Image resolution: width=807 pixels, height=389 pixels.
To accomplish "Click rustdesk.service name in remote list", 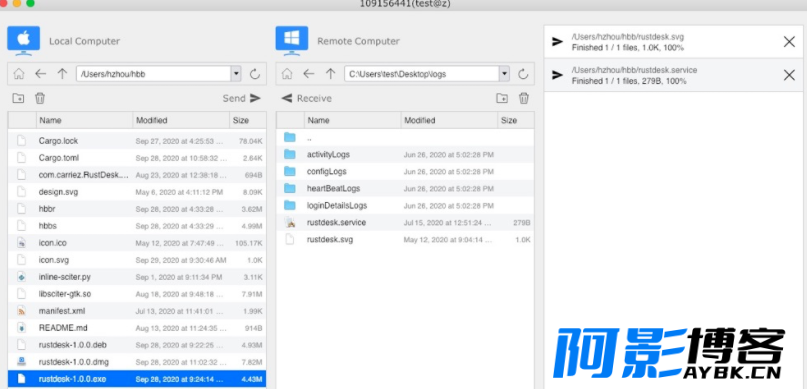I will point(336,222).
